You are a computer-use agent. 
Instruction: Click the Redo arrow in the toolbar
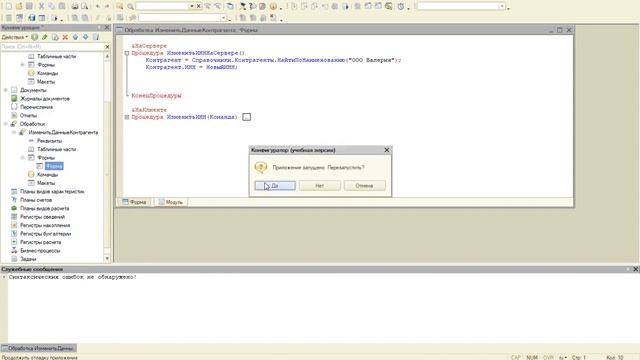pyautogui.click(x=107, y=6)
